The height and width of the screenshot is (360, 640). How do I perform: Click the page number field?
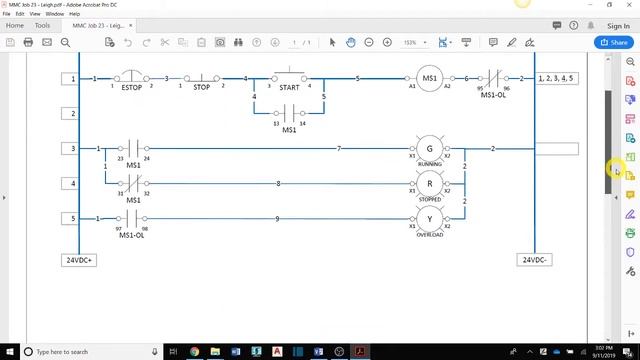click(294, 42)
